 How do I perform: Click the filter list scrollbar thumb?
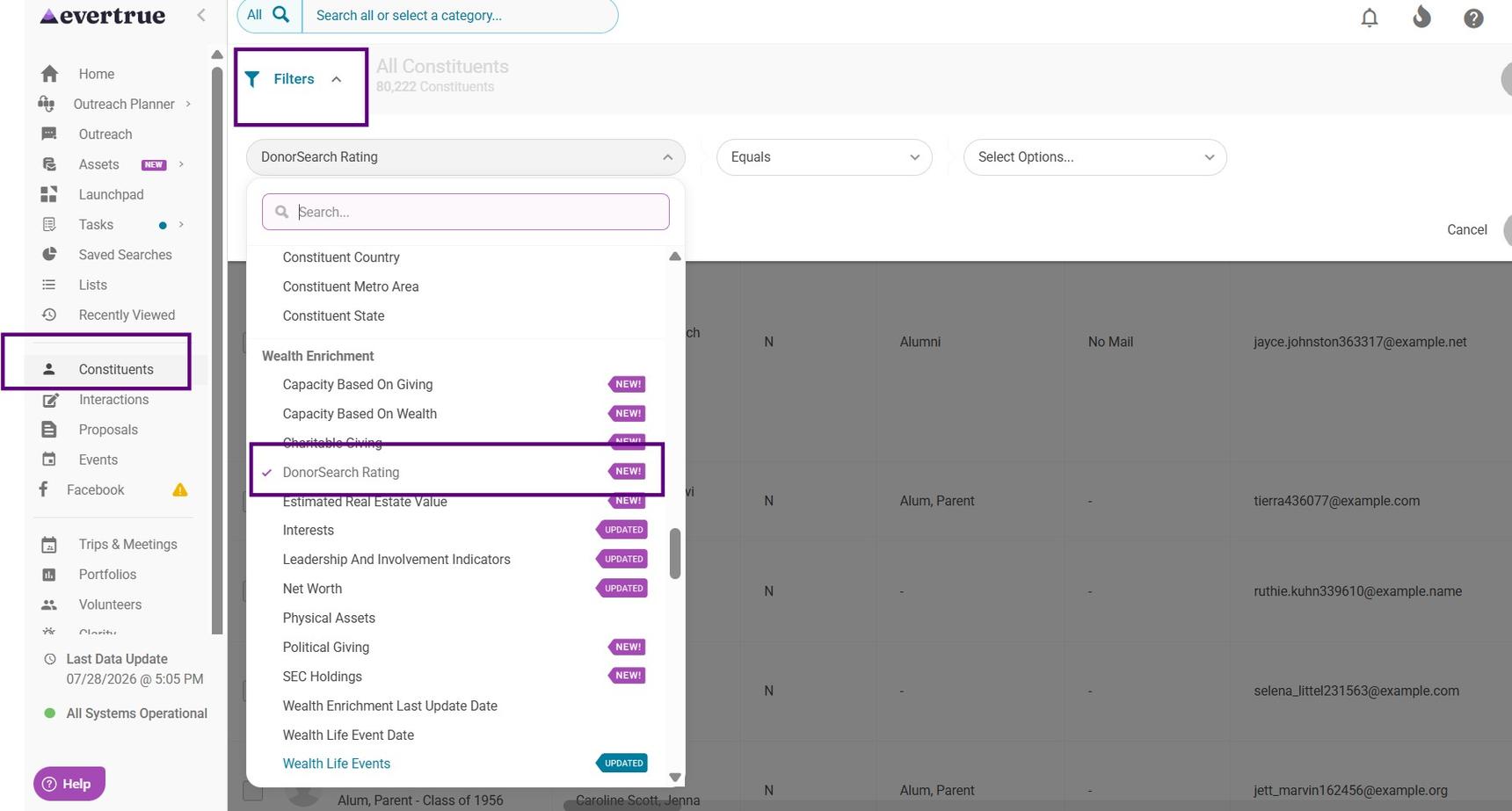click(x=675, y=554)
